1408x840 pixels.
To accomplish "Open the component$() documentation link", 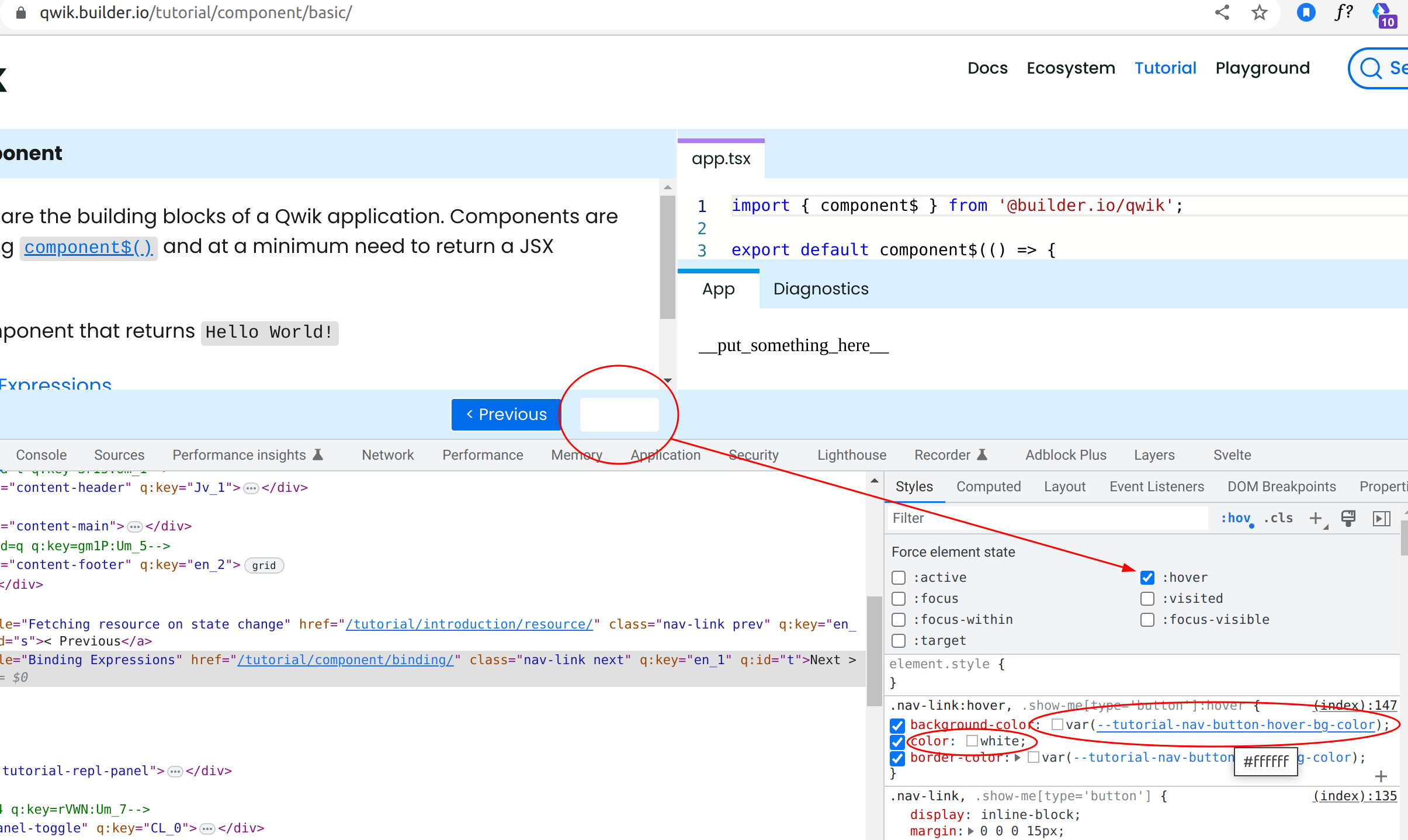I will [88, 247].
